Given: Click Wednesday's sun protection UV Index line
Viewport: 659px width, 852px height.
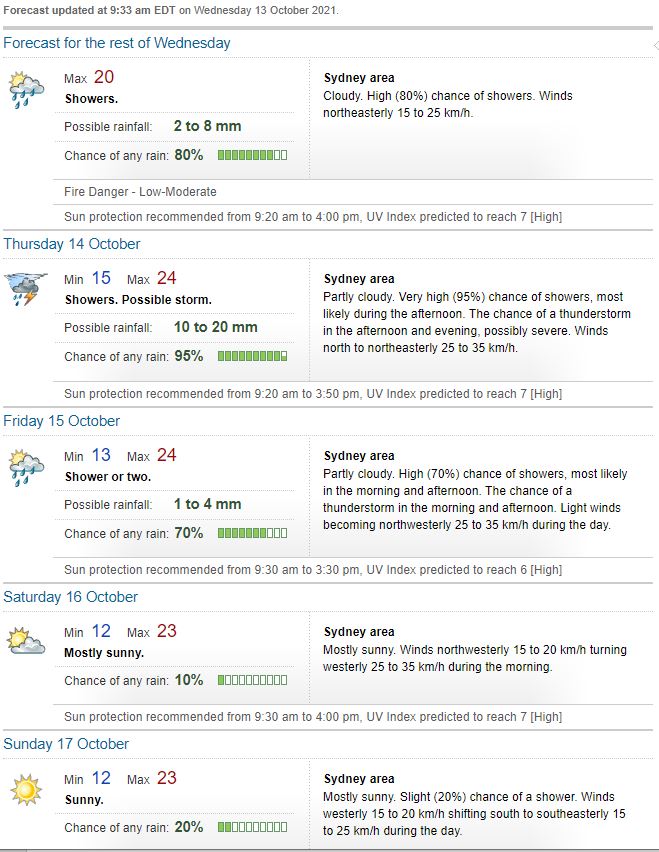Looking at the screenshot, I should pos(313,216).
